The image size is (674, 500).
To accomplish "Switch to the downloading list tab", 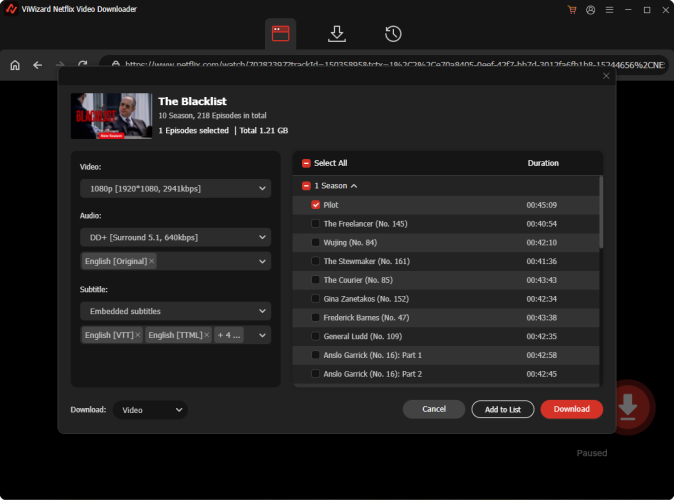I will [x=337, y=34].
